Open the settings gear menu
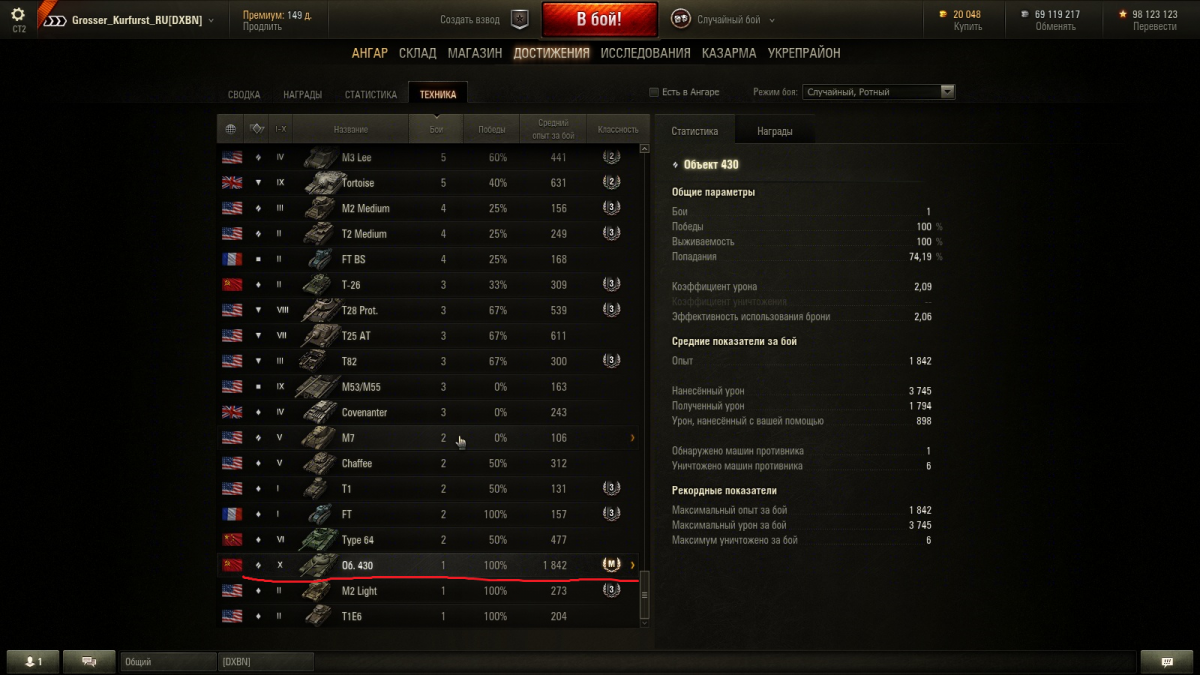The image size is (1200, 675). tap(18, 14)
